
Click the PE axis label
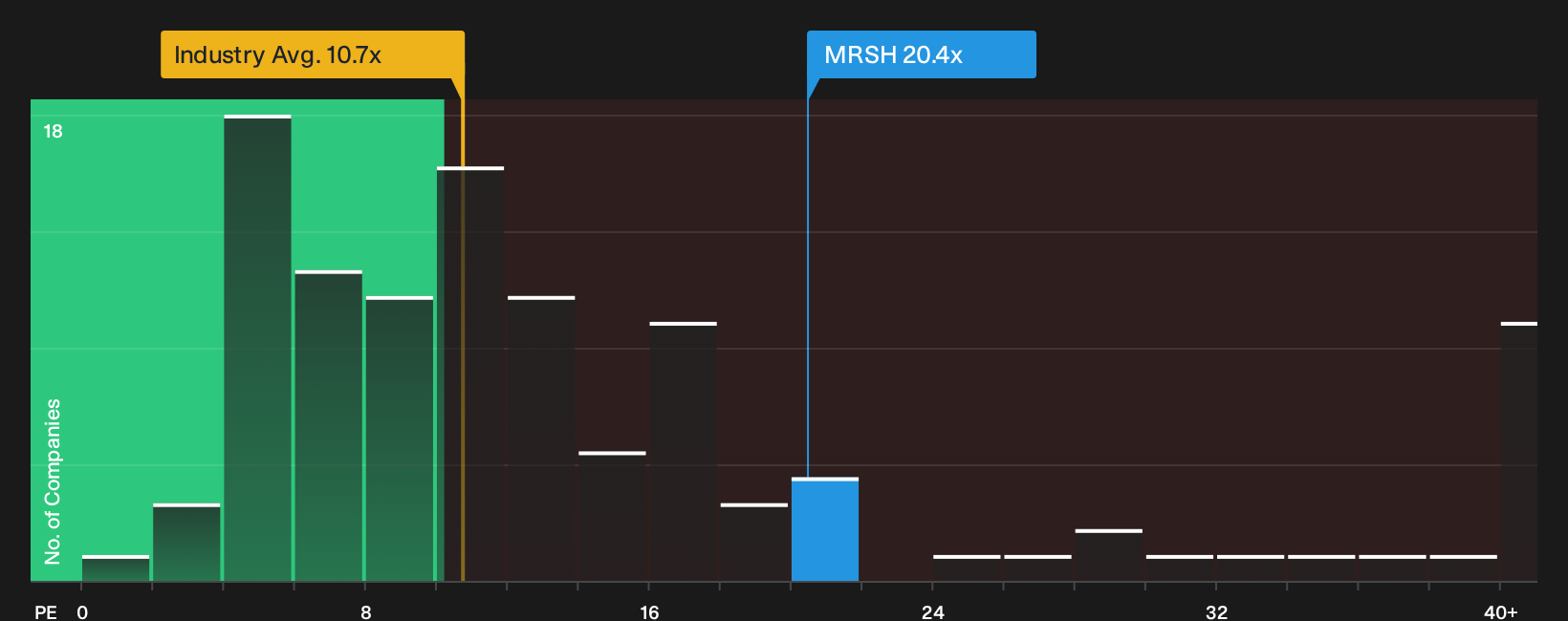pos(46,611)
